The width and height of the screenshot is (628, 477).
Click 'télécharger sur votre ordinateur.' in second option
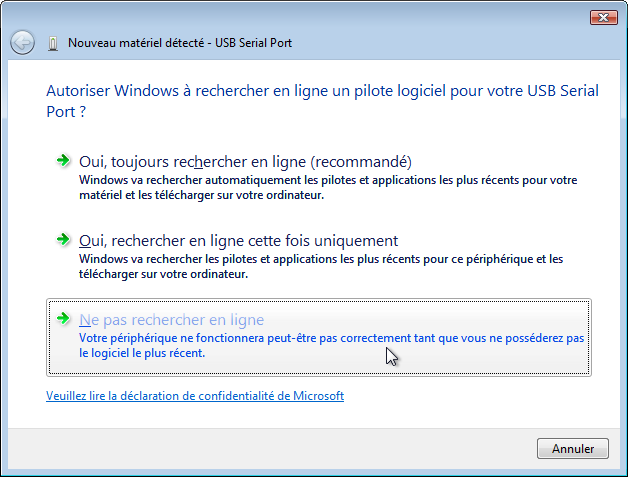point(163,274)
